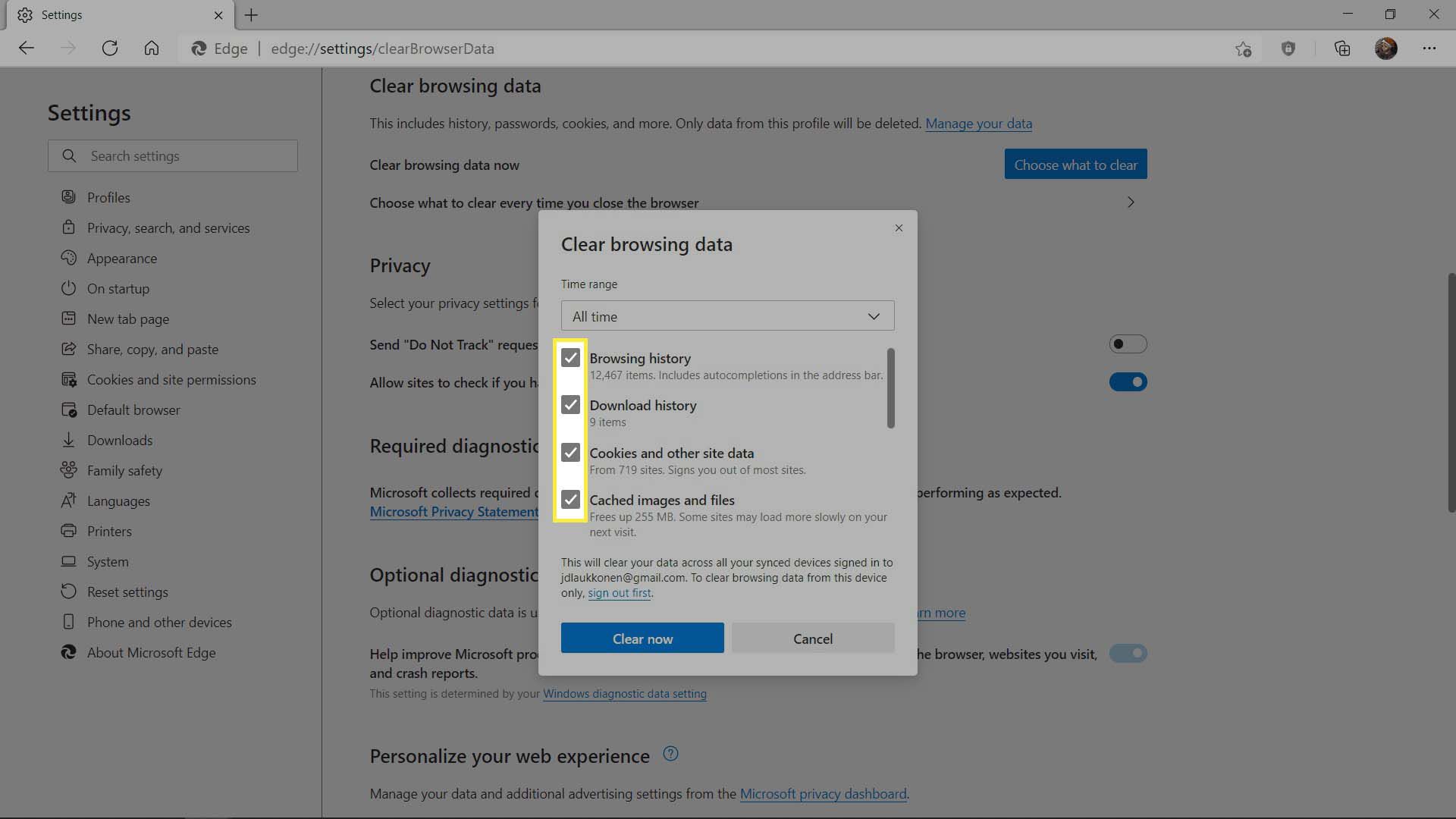Viewport: 1456px width, 819px height.
Task: Click the Share, copy, and paste icon
Action: pyautogui.click(x=68, y=349)
